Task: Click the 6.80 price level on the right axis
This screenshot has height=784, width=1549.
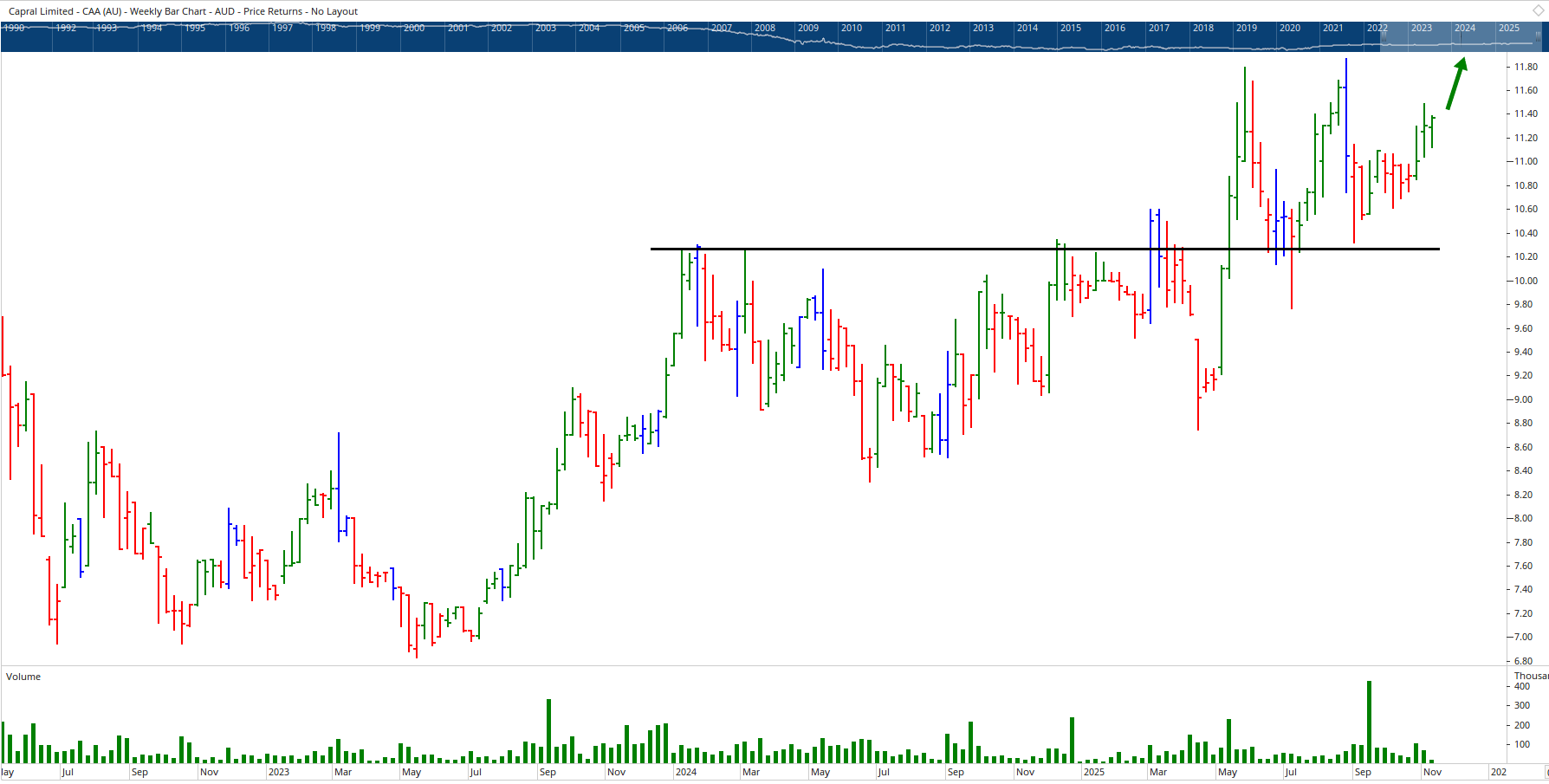Action: coord(1523,661)
